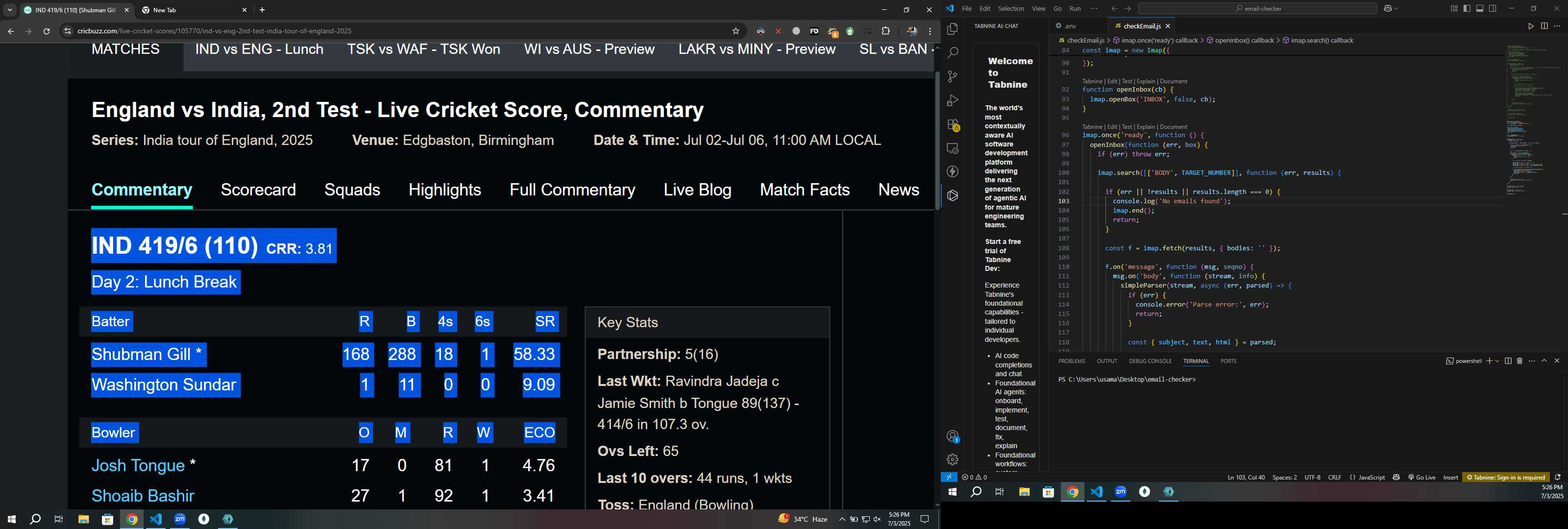The image size is (1568, 529).
Task: Open Run and Debug view in VS Code
Action: [x=953, y=100]
